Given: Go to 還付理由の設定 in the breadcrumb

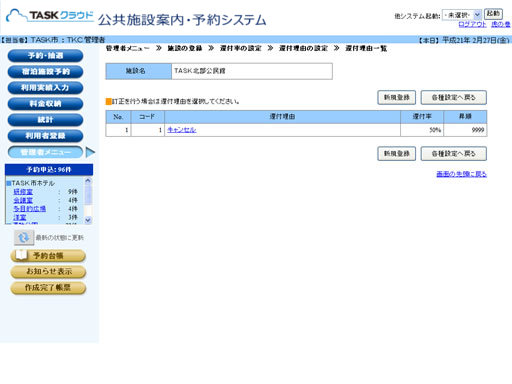Looking at the screenshot, I should coord(303,48).
